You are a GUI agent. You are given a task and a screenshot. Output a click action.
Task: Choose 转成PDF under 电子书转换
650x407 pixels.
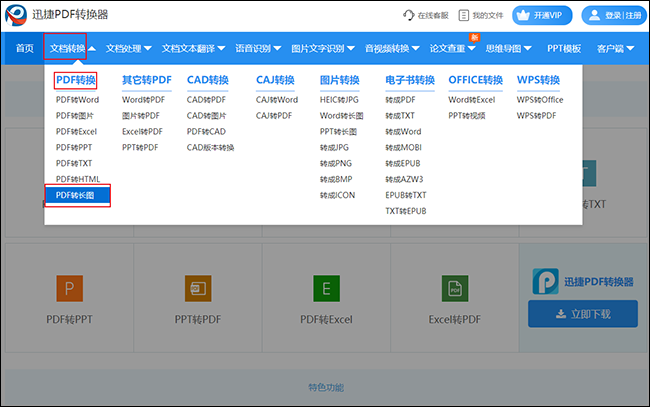(x=400, y=100)
